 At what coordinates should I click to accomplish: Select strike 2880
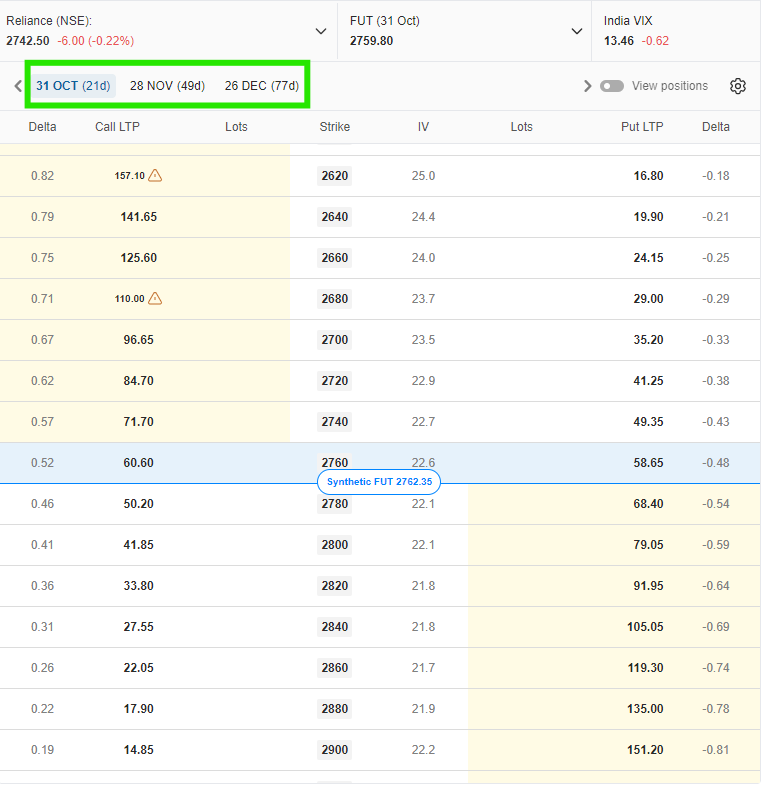pos(335,709)
